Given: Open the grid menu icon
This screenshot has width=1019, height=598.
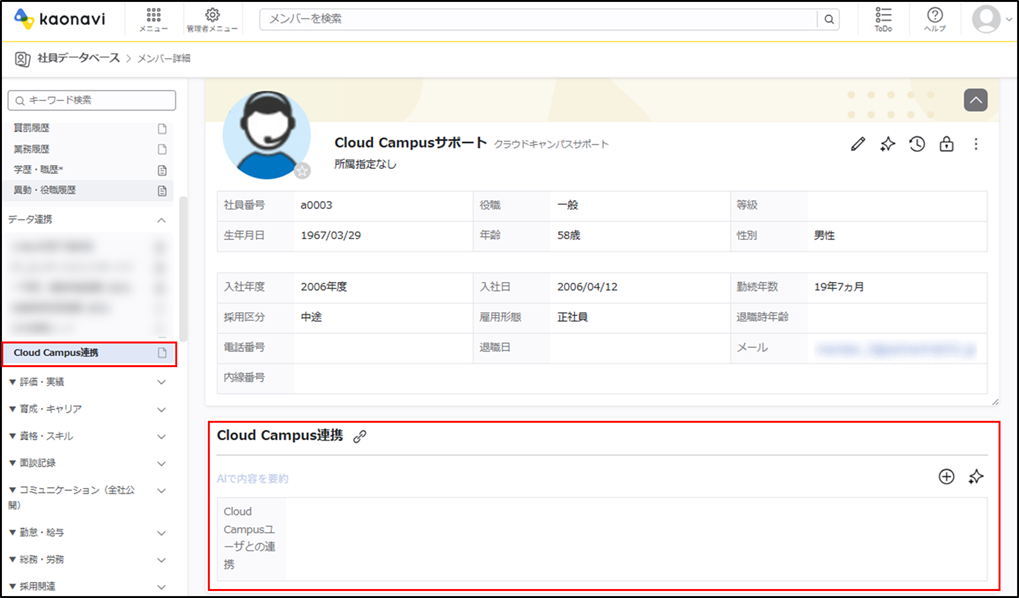Looking at the screenshot, I should click(x=153, y=20).
